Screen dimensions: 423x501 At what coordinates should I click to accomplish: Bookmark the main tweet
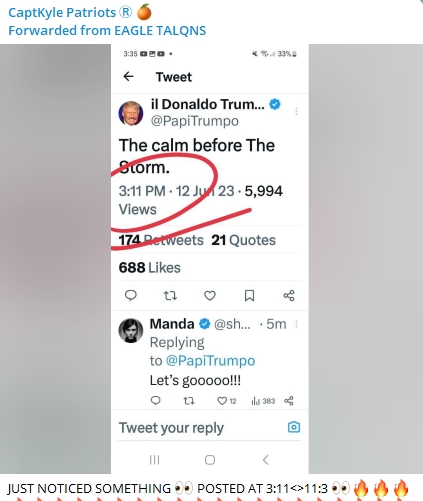coord(249,295)
